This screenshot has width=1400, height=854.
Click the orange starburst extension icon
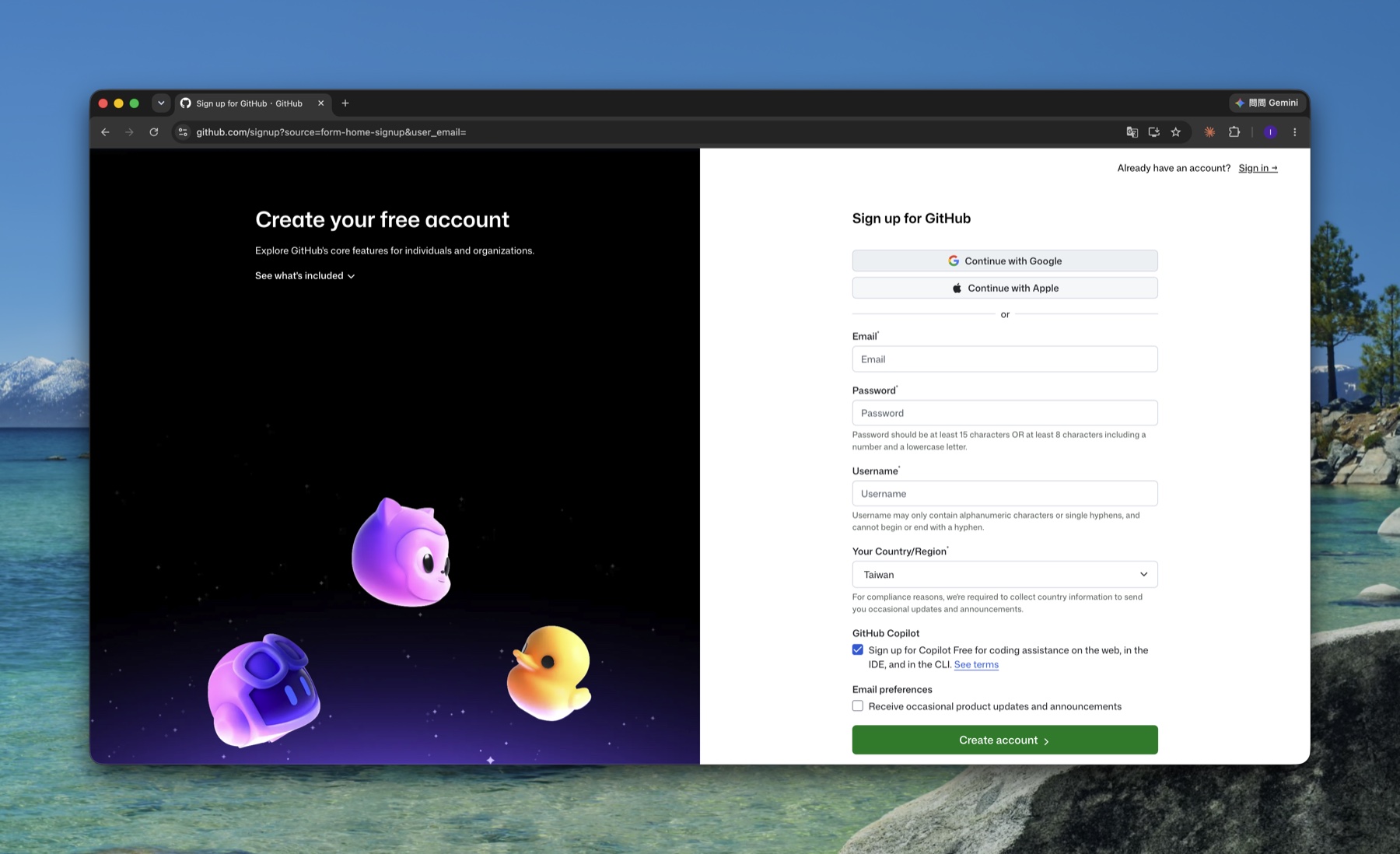1209,132
